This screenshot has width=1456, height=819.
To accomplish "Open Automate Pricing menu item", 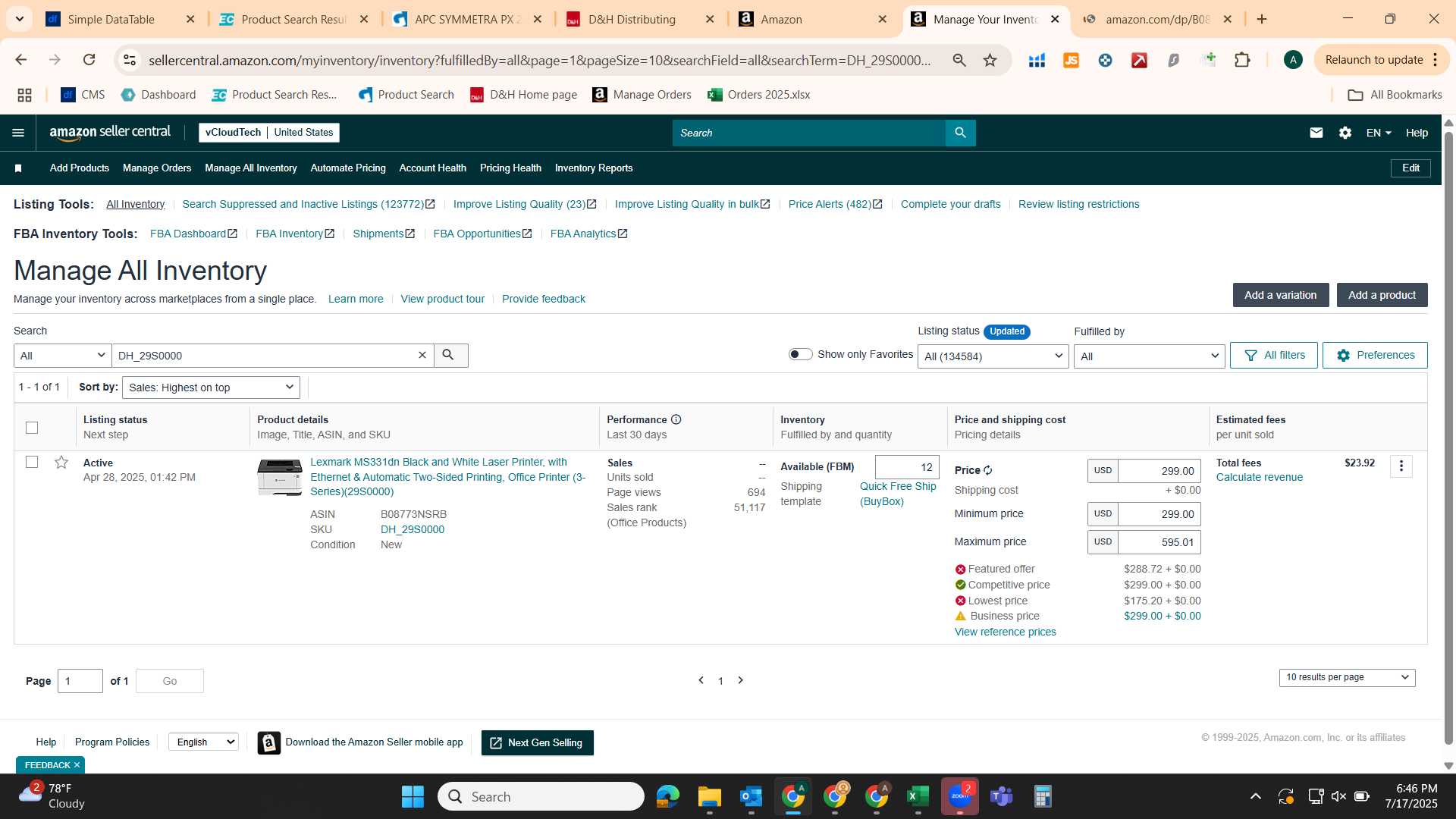I will (348, 168).
